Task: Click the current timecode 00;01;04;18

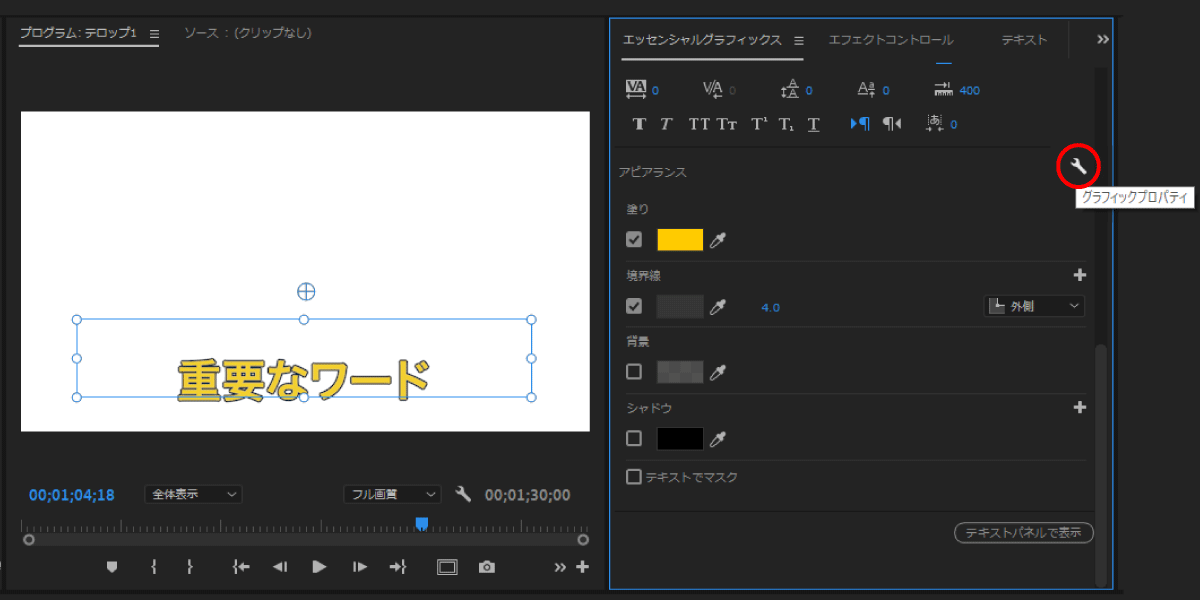Action: [71, 495]
